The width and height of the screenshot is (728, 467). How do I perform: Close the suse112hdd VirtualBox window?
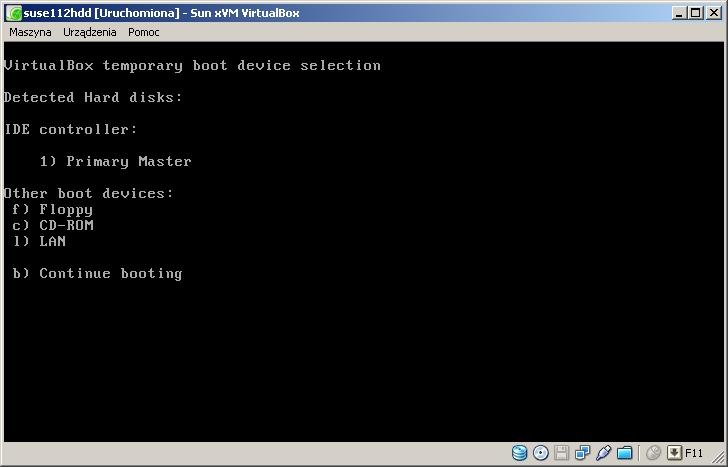click(714, 13)
